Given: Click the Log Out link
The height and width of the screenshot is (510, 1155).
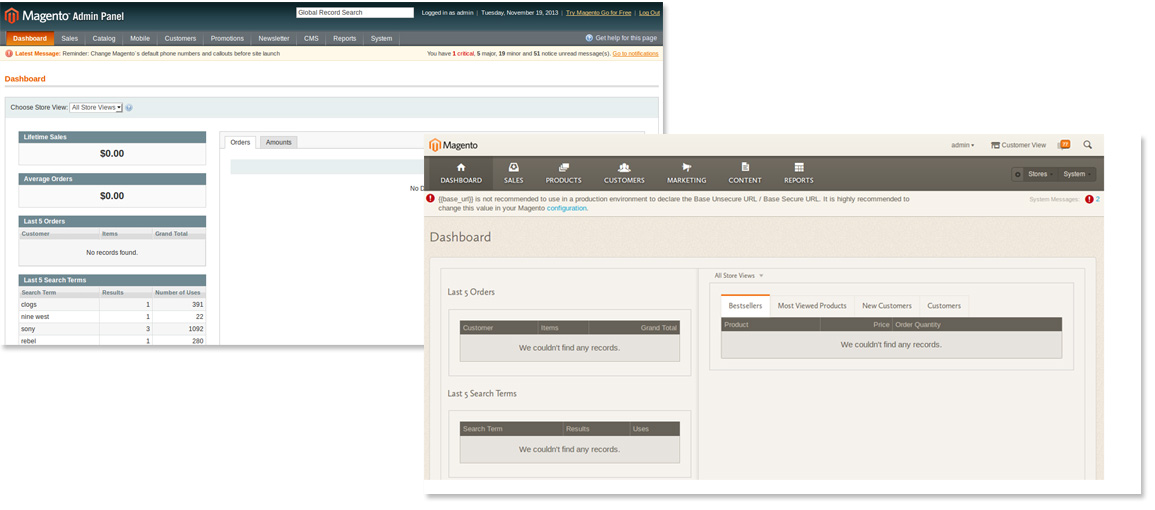Looking at the screenshot, I should [x=650, y=13].
